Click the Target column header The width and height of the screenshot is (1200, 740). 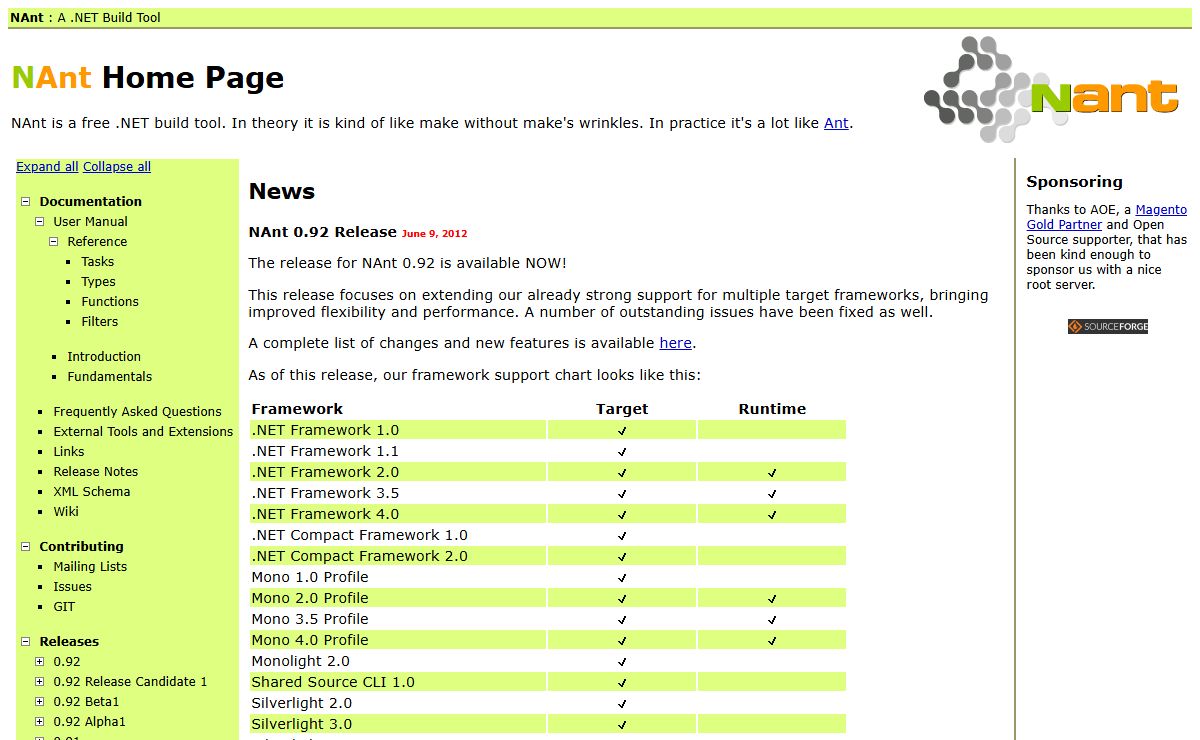(x=622, y=409)
